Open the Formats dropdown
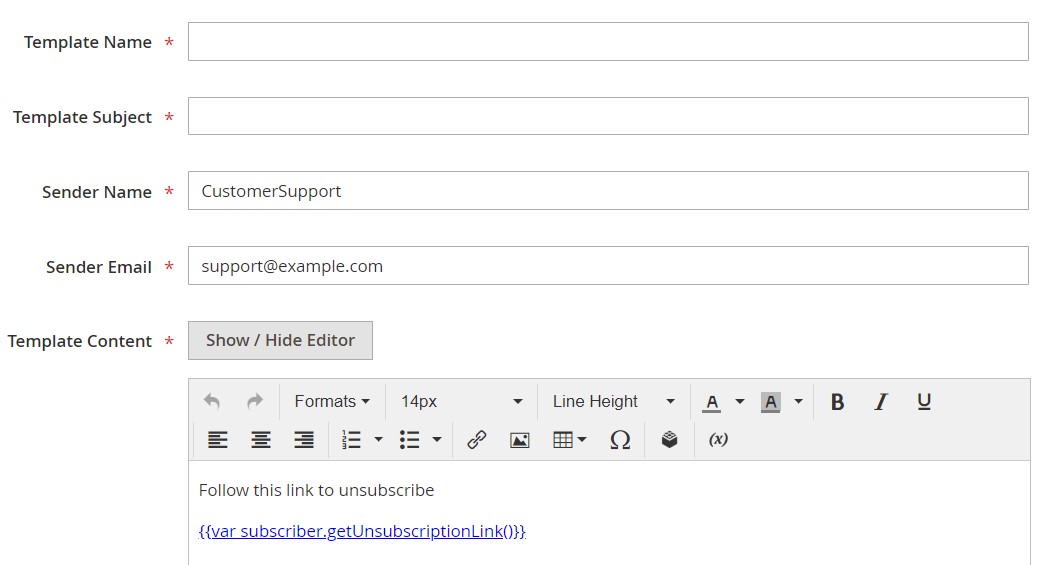1039x565 pixels. 331,402
